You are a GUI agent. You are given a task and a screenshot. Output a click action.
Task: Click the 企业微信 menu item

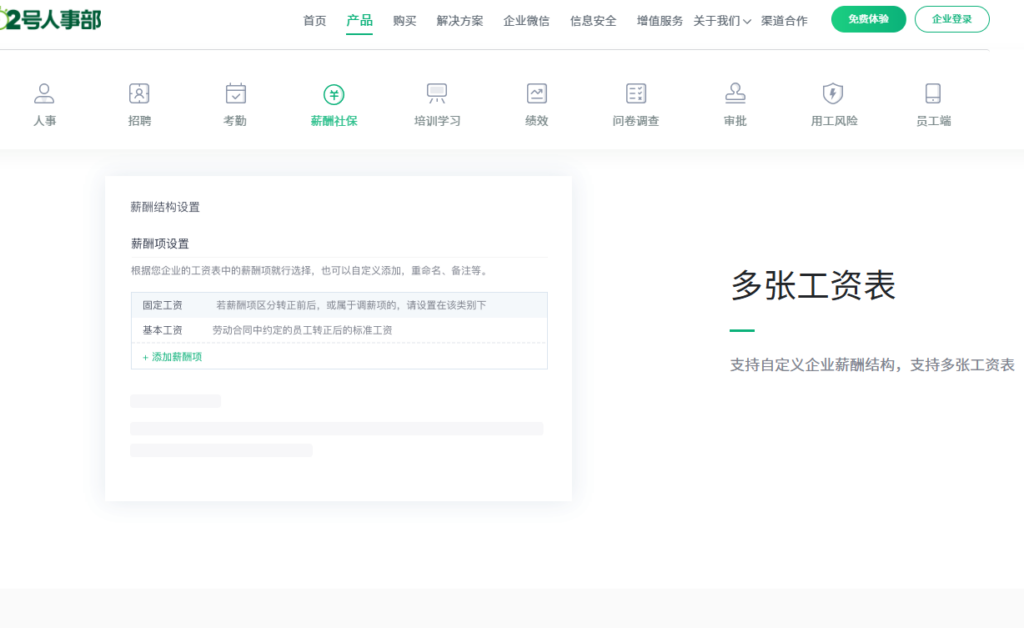[x=526, y=20]
